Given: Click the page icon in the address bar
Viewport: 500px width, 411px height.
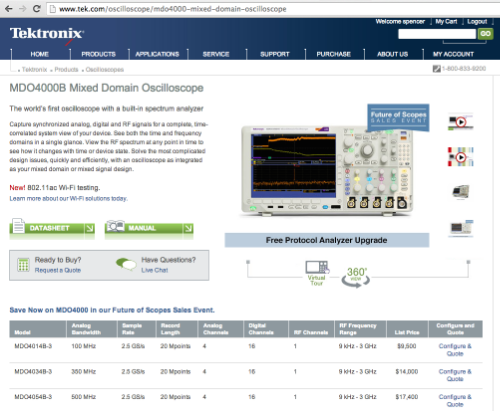Looking at the screenshot, I should click(52, 9).
